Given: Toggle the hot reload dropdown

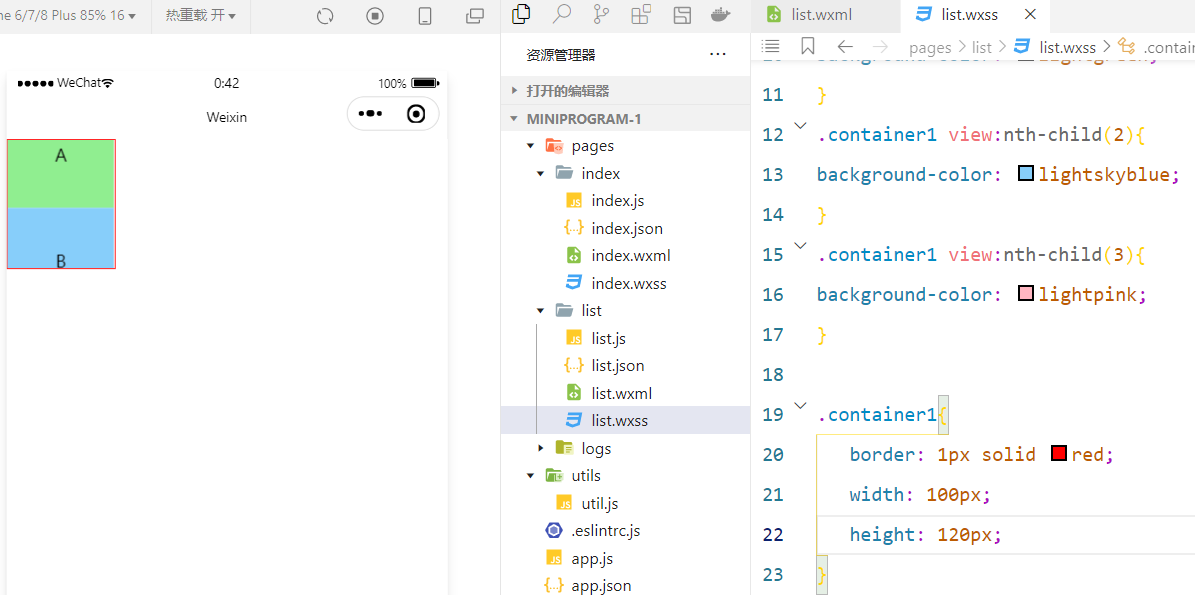Looking at the screenshot, I should (x=201, y=16).
